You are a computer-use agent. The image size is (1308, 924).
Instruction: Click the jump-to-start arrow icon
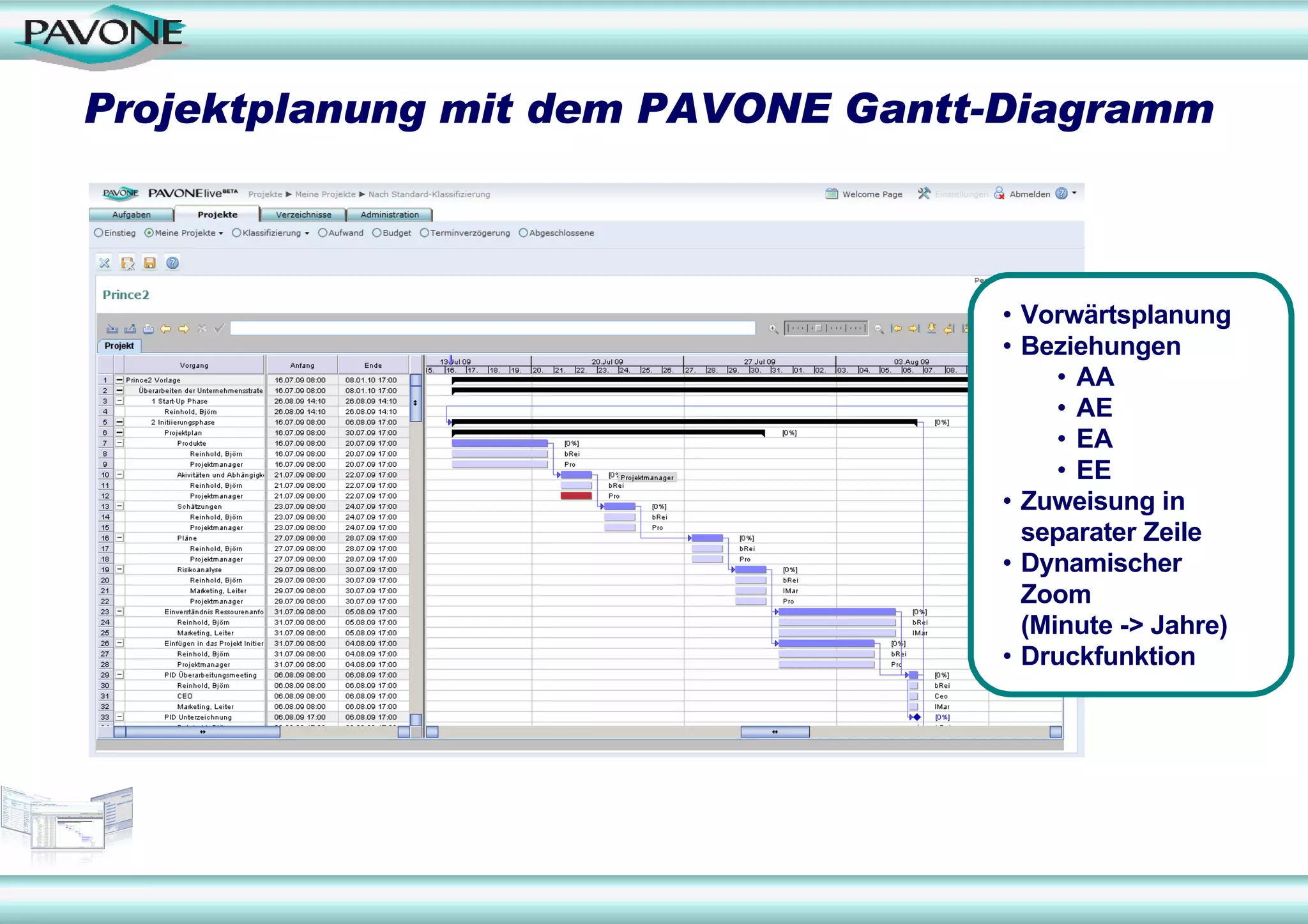pyautogui.click(x=897, y=329)
